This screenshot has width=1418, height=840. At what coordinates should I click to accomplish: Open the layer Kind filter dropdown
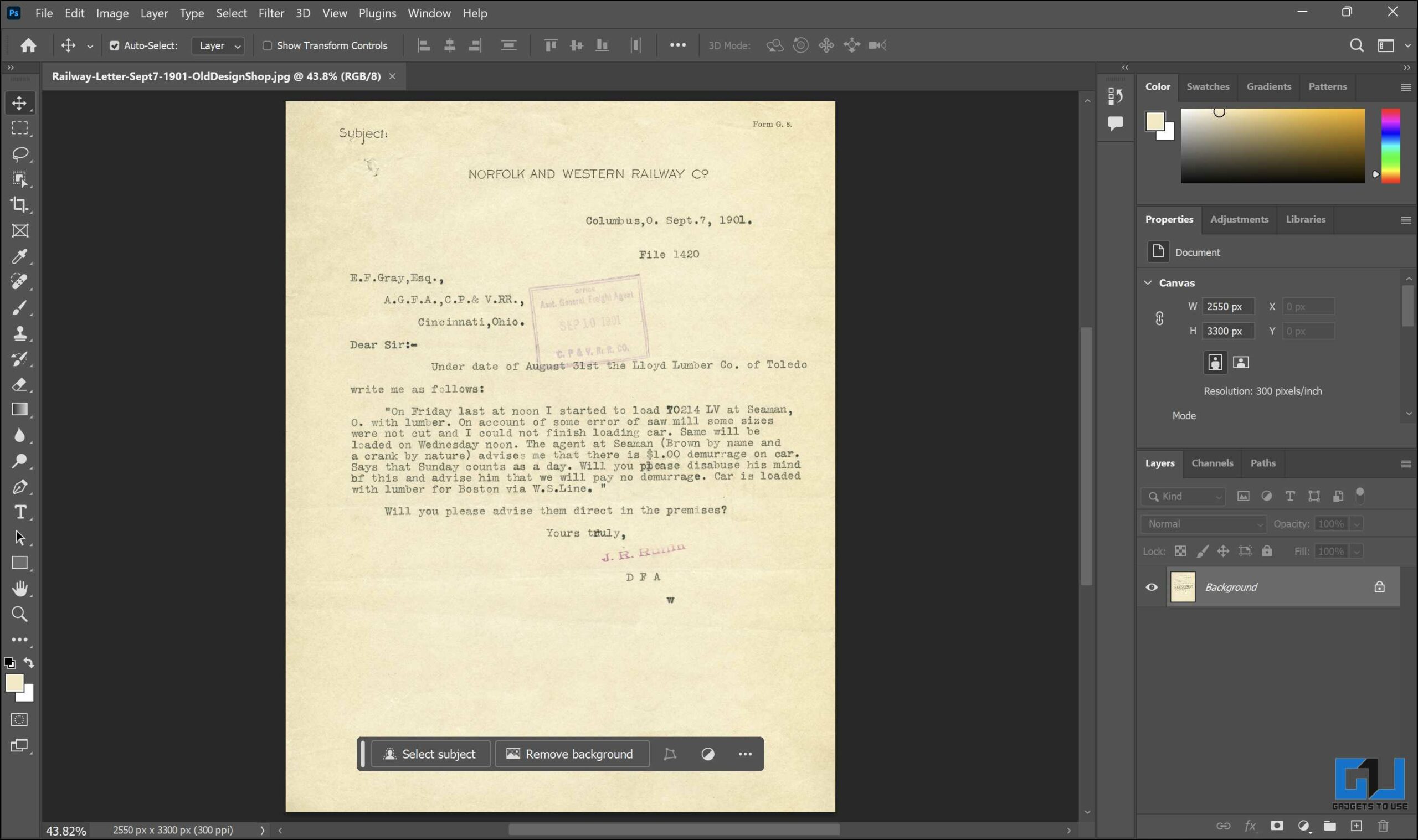(1183, 497)
